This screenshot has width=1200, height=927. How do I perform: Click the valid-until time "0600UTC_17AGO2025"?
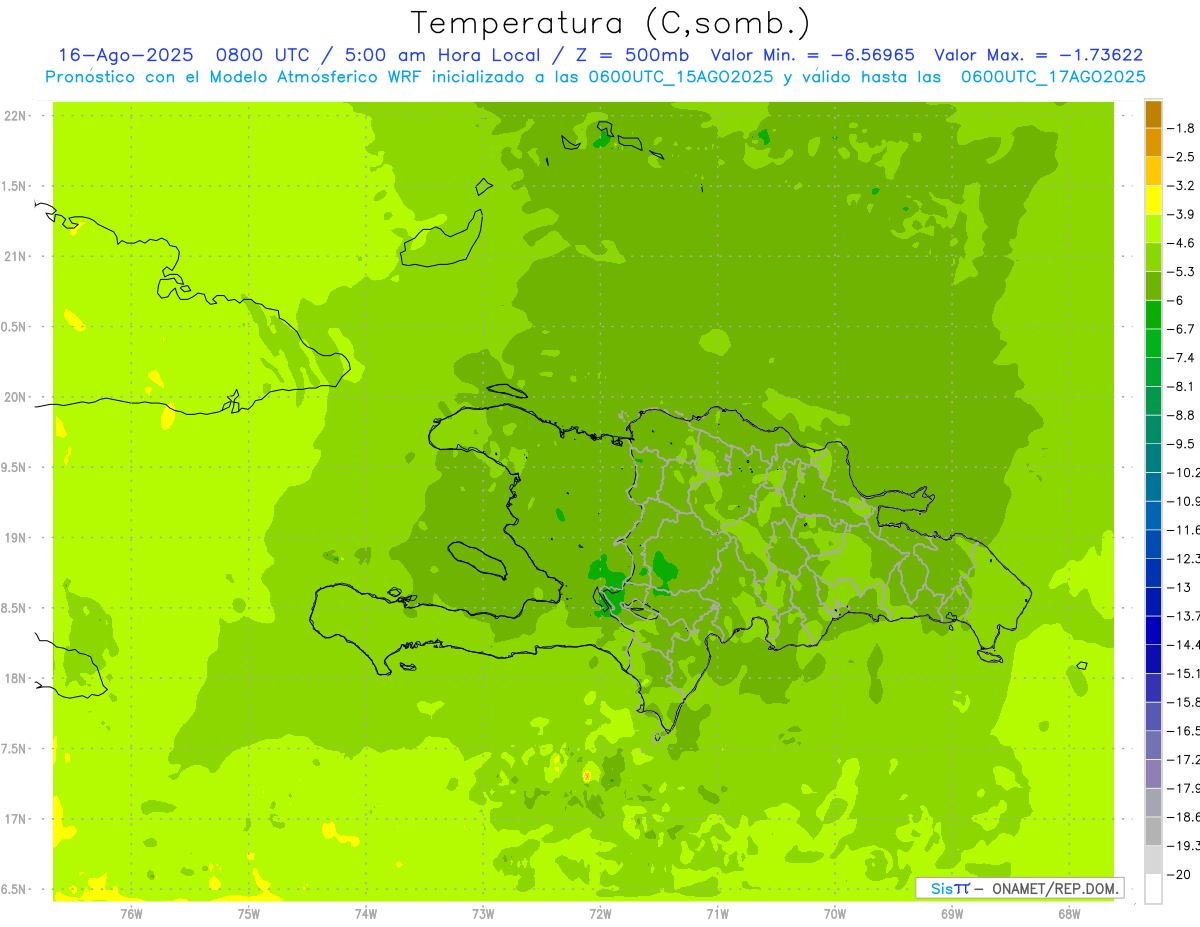tap(1053, 77)
